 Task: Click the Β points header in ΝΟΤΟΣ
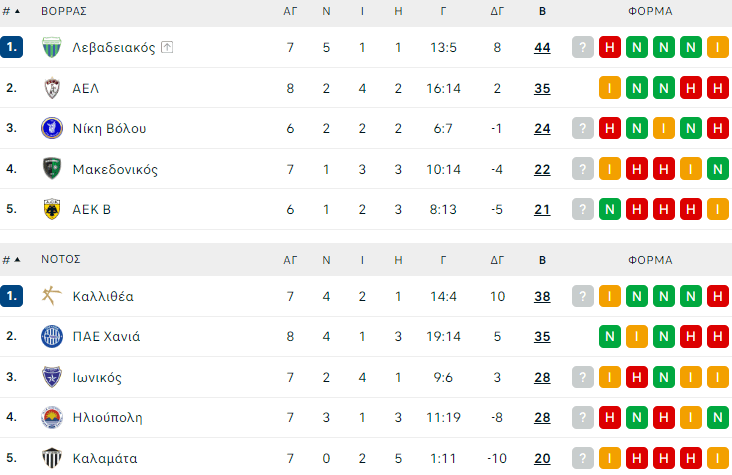point(542,259)
